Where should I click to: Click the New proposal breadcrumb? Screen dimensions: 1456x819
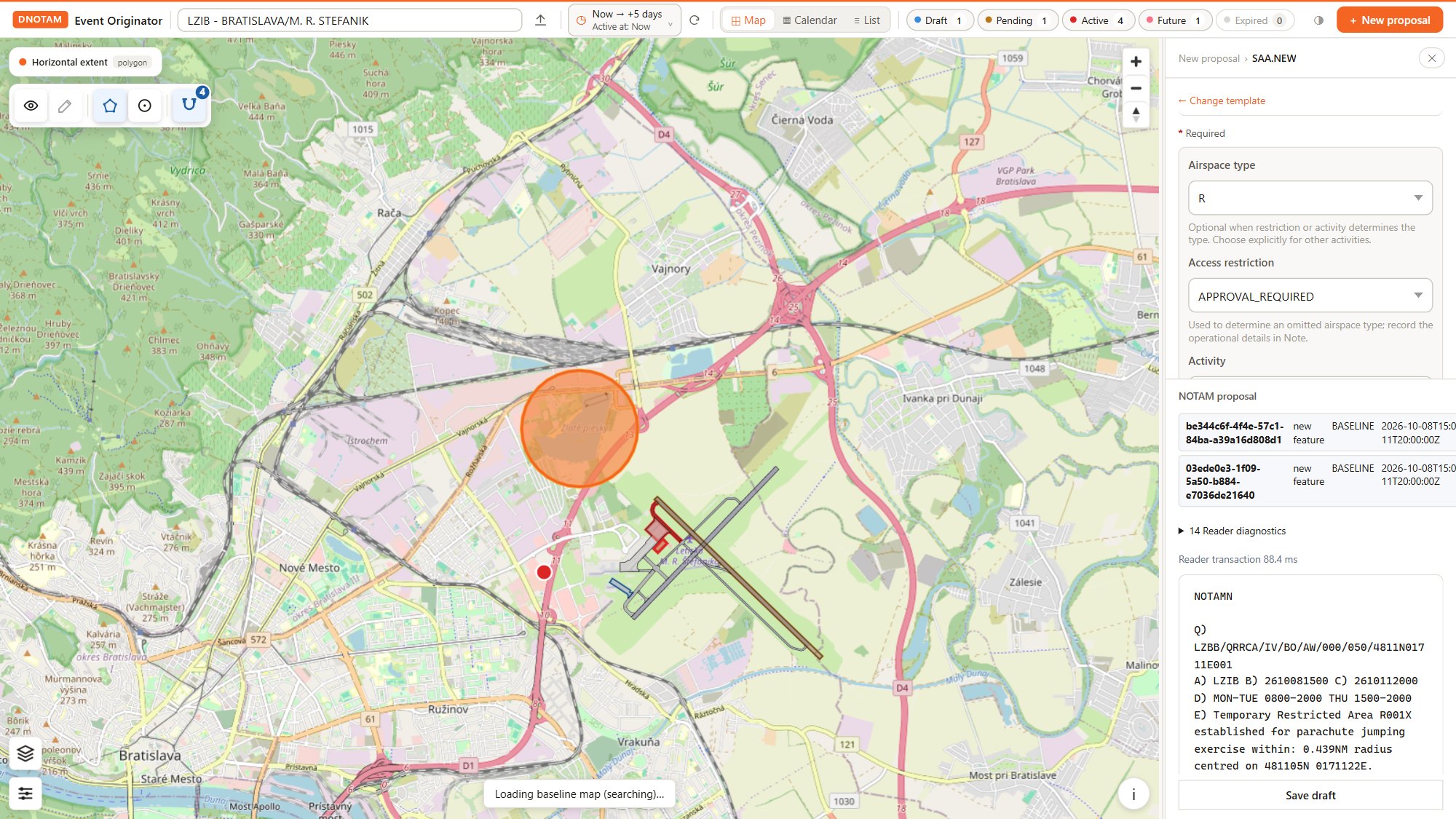coord(1208,58)
